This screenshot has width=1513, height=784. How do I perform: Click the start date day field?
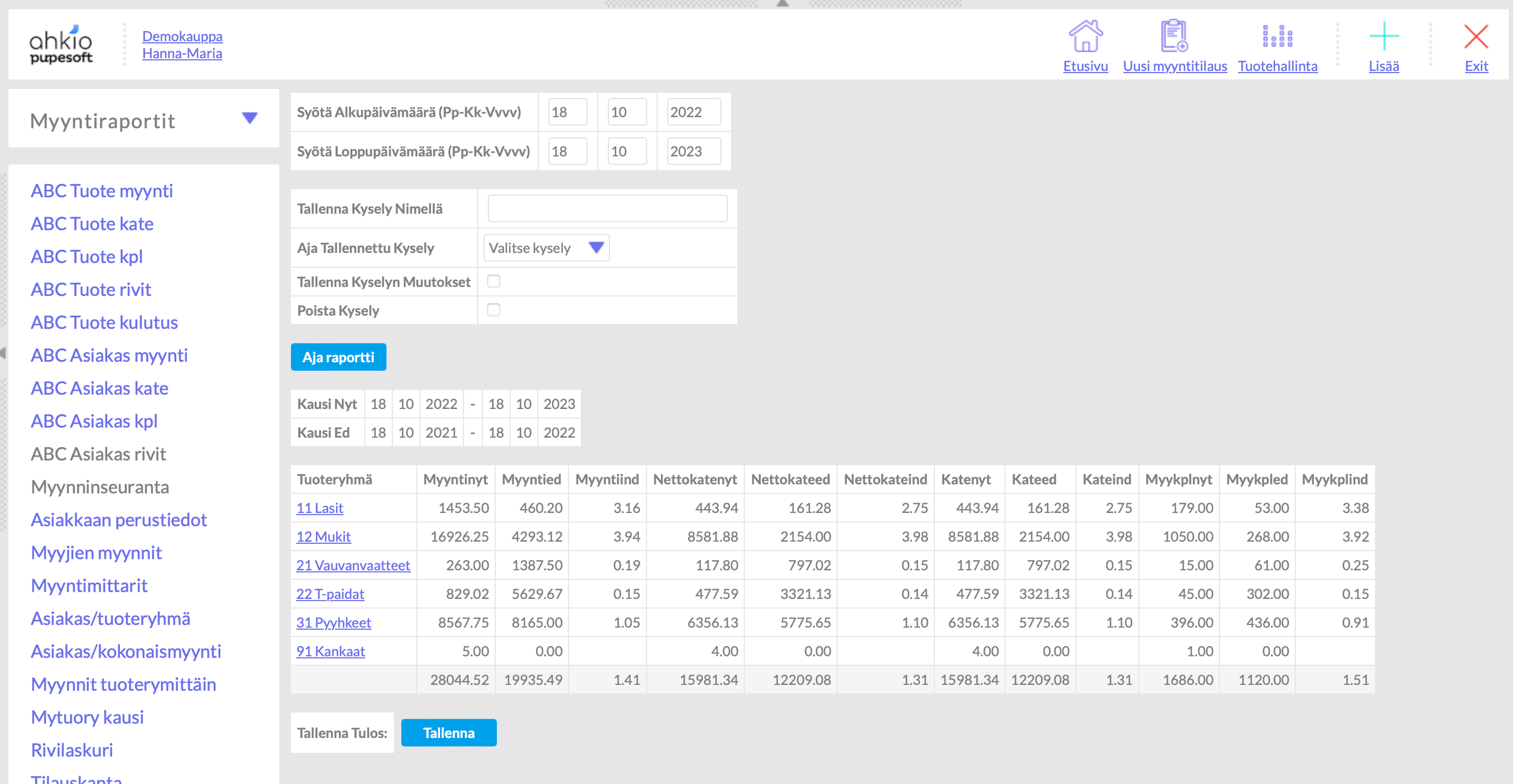pyautogui.click(x=568, y=112)
